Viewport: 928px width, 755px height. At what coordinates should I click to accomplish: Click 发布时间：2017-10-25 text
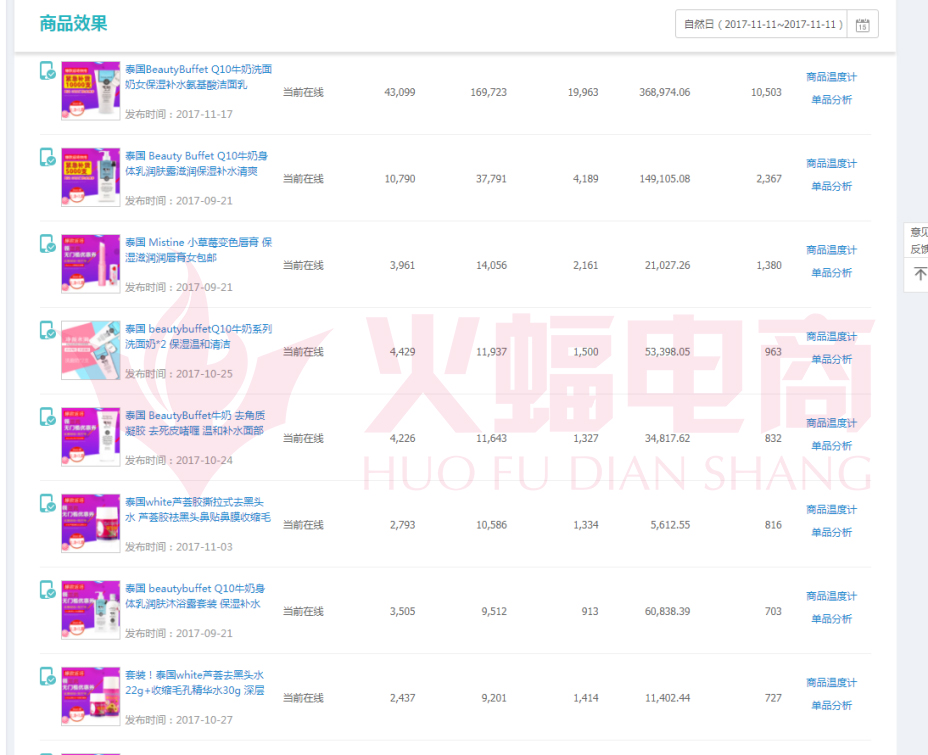[x=179, y=374]
